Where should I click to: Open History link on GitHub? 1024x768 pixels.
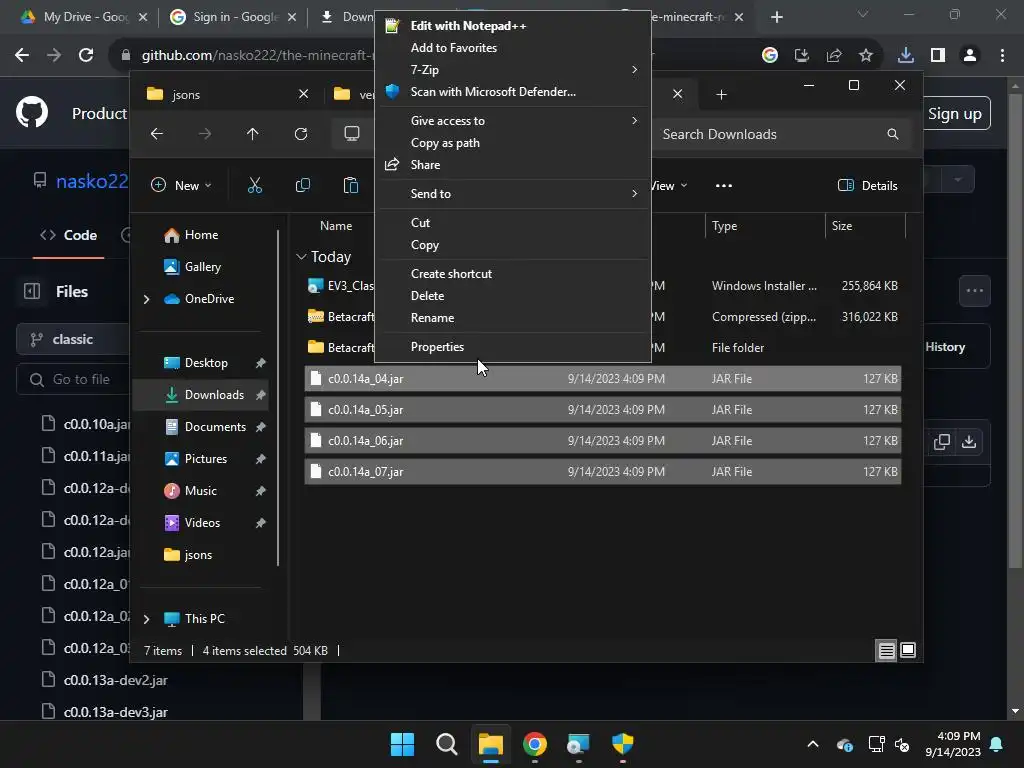[945, 347]
